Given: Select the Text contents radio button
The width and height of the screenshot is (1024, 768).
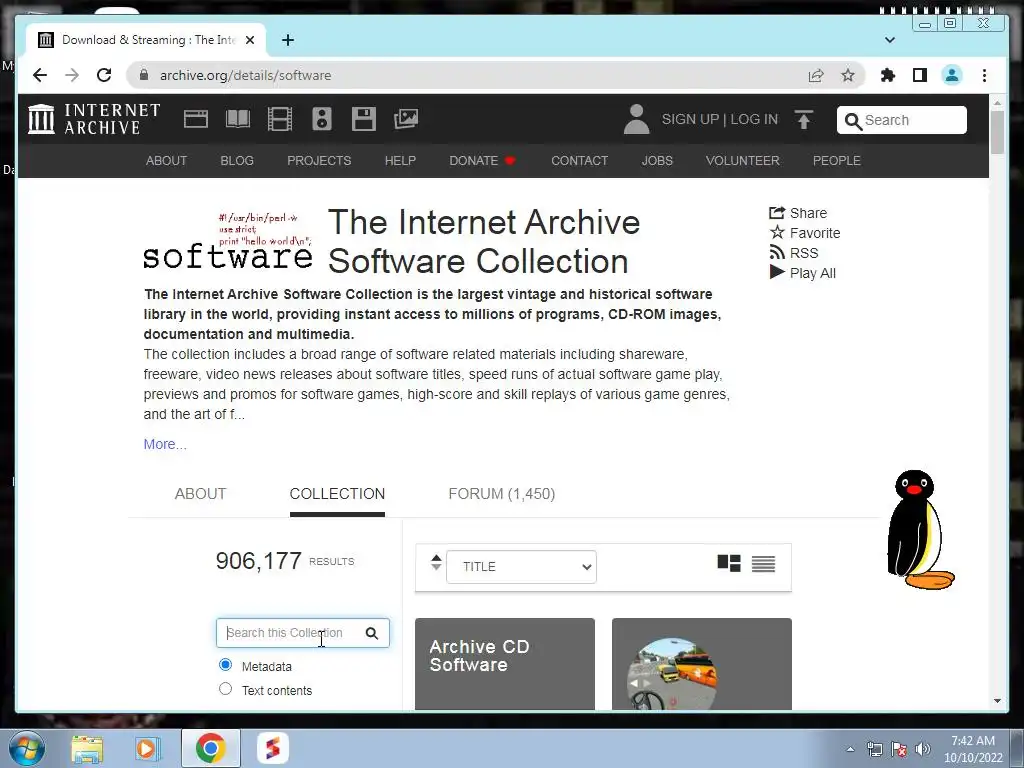Looking at the screenshot, I should [225, 689].
